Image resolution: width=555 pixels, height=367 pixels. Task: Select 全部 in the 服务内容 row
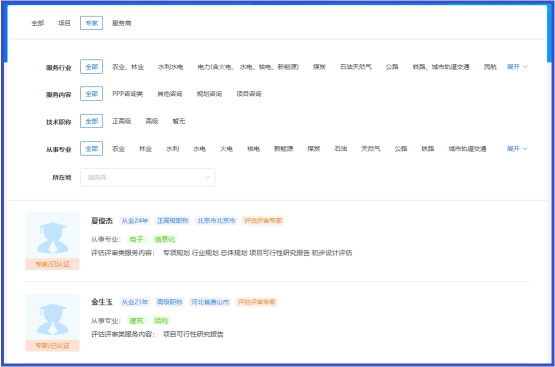click(91, 94)
